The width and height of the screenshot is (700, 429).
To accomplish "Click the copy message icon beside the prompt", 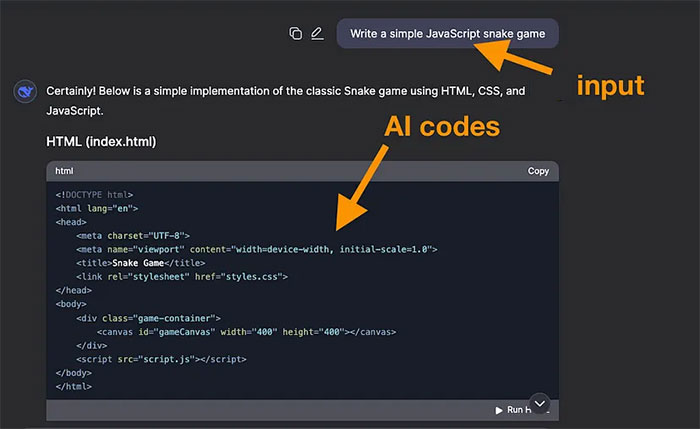I will 295,33.
